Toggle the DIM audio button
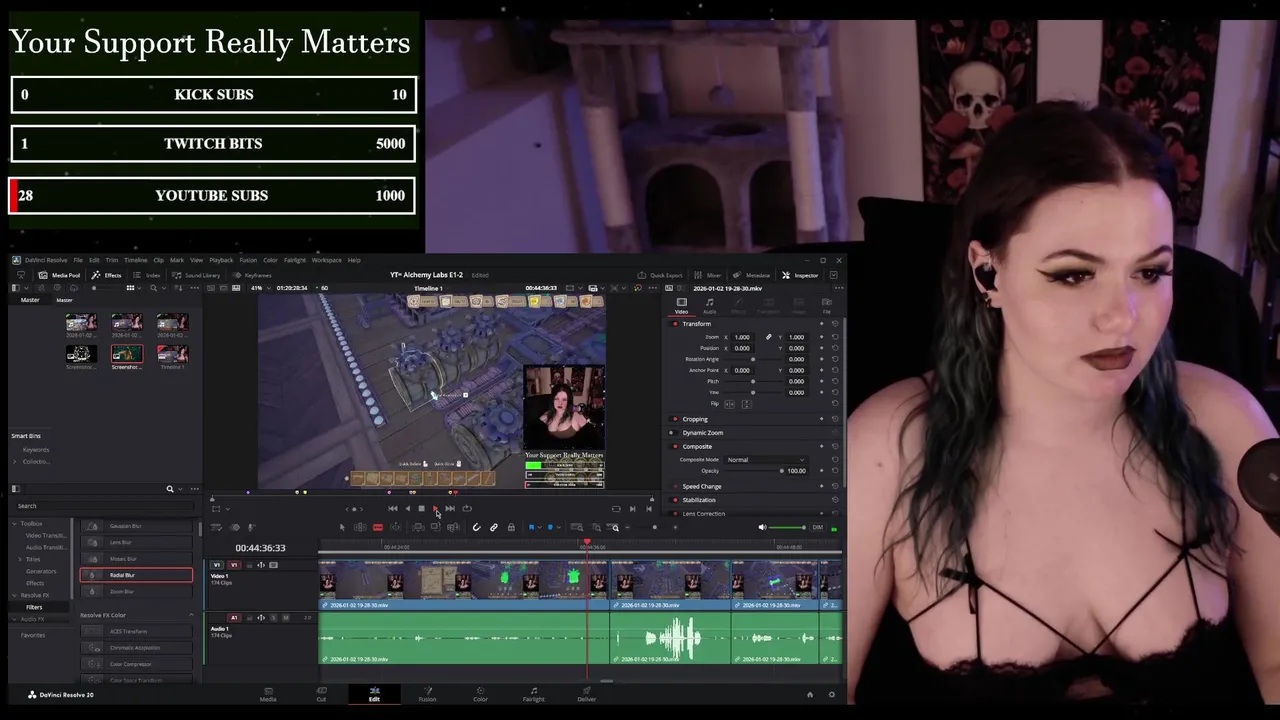The width and height of the screenshot is (1280, 720). point(817,527)
